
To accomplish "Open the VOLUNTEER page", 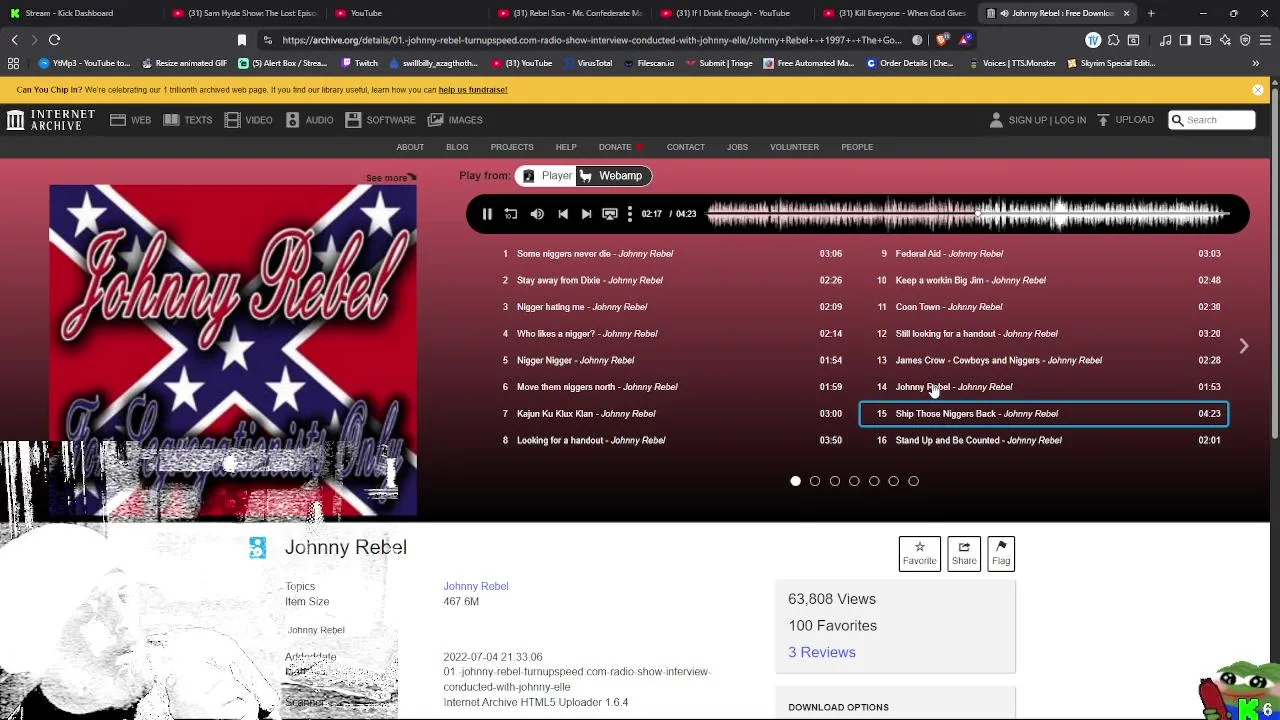I will click(794, 147).
